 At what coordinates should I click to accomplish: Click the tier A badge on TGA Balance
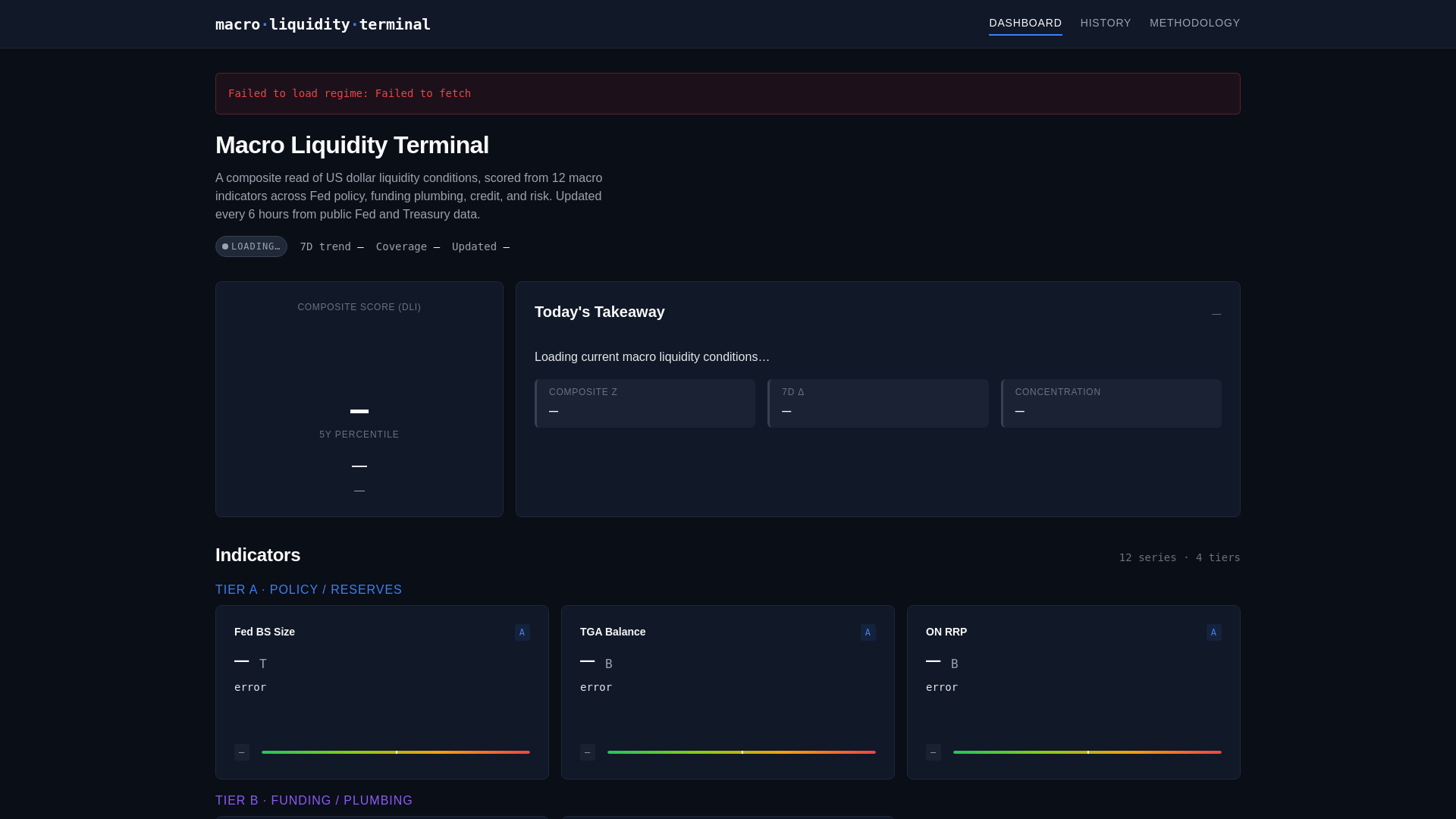[x=868, y=632]
